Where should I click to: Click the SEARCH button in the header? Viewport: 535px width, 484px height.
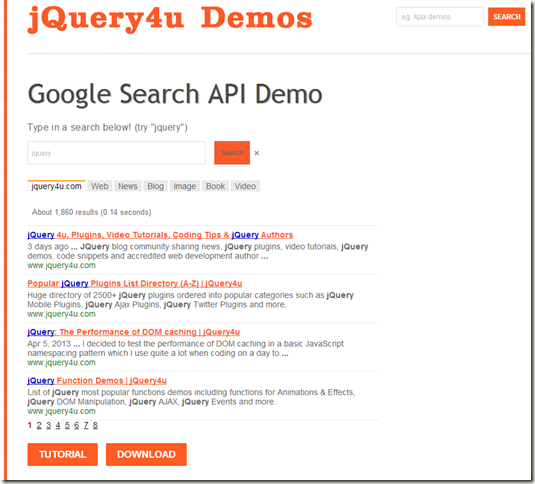pyautogui.click(x=506, y=17)
